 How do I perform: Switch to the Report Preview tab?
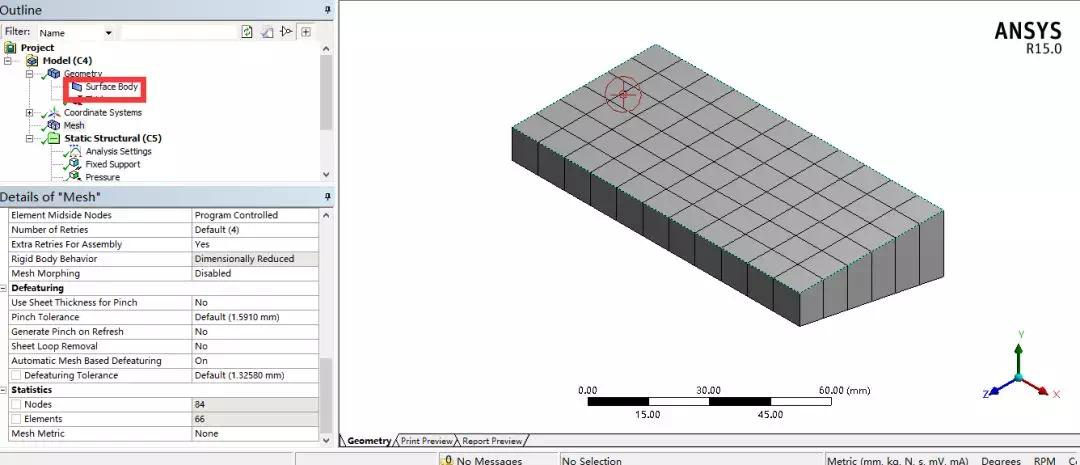(x=492, y=440)
